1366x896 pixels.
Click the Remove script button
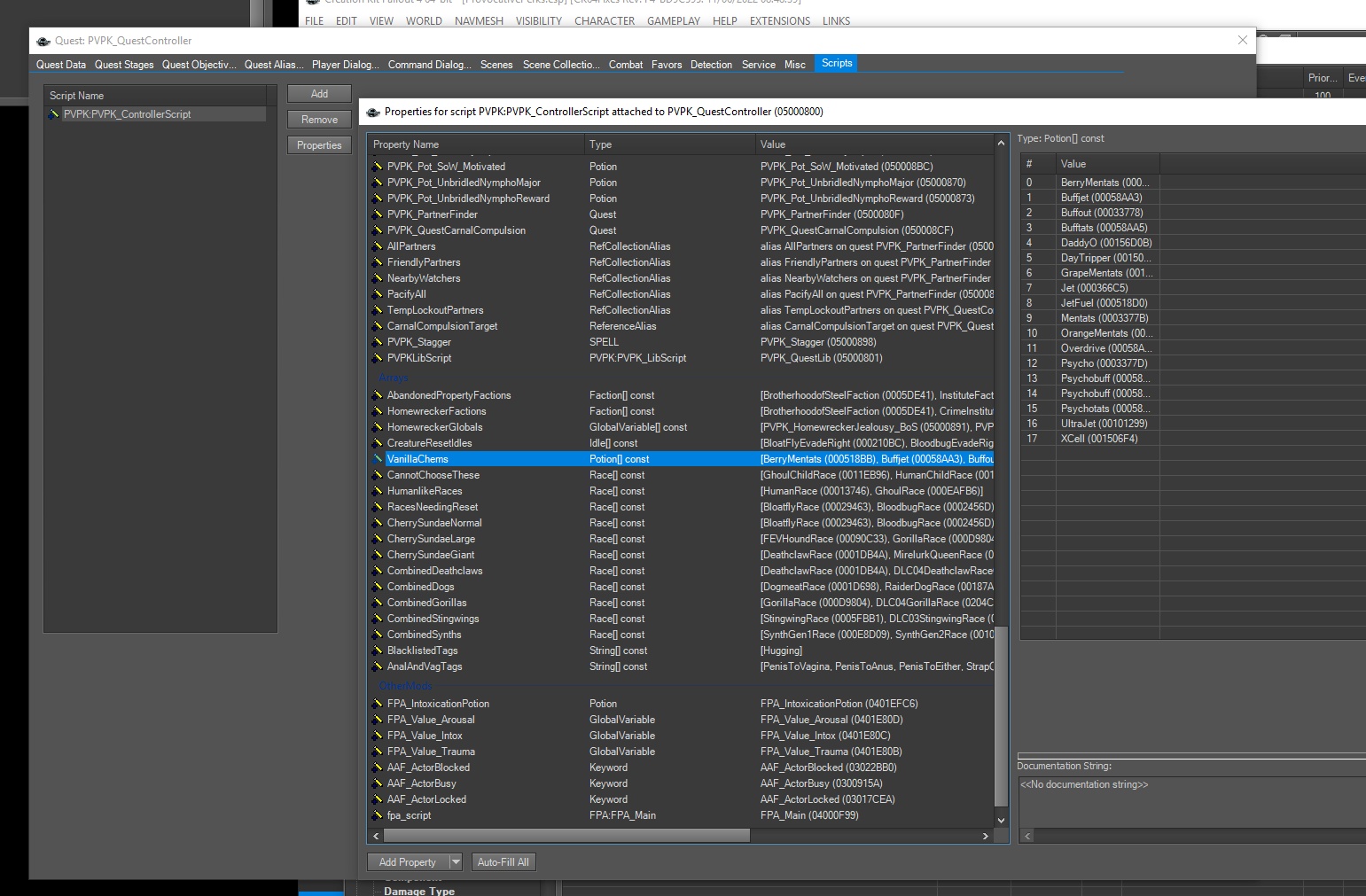point(319,120)
